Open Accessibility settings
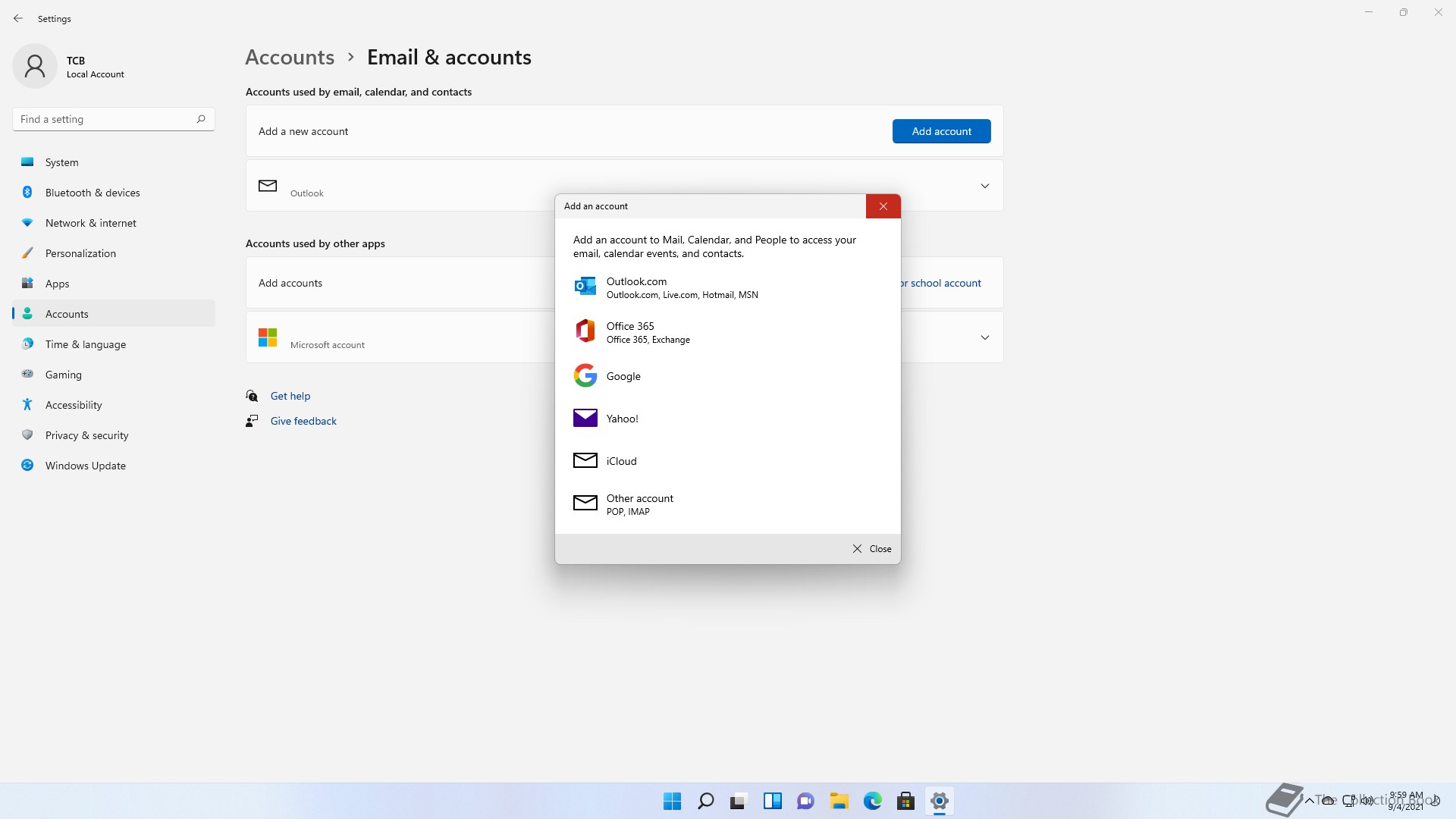The image size is (1456, 819). pyautogui.click(x=114, y=405)
